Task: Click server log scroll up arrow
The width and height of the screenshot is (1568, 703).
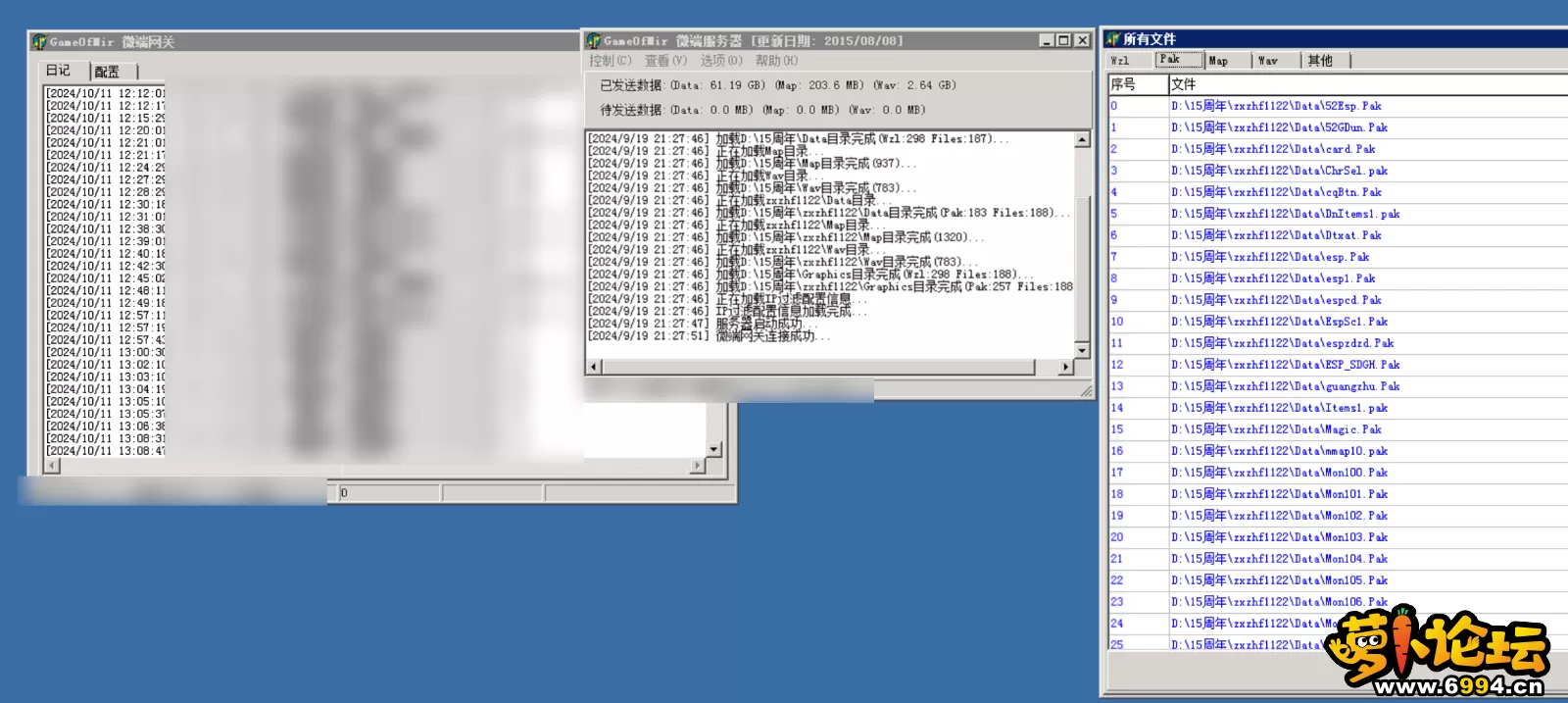Action: pos(1082,139)
